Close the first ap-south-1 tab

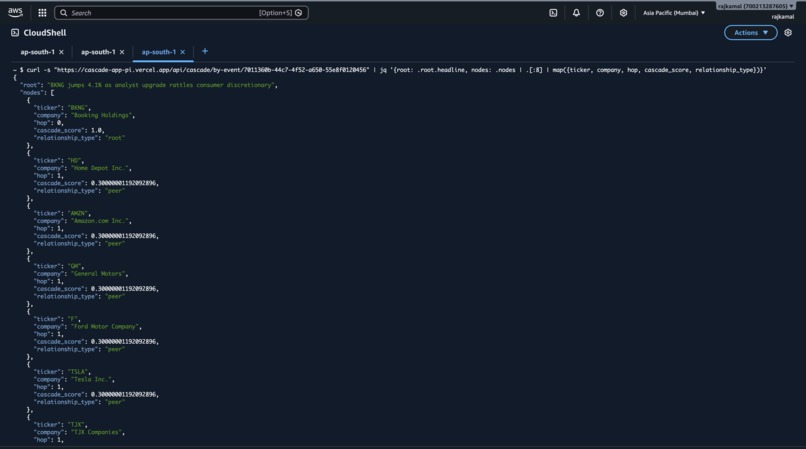click(x=61, y=52)
